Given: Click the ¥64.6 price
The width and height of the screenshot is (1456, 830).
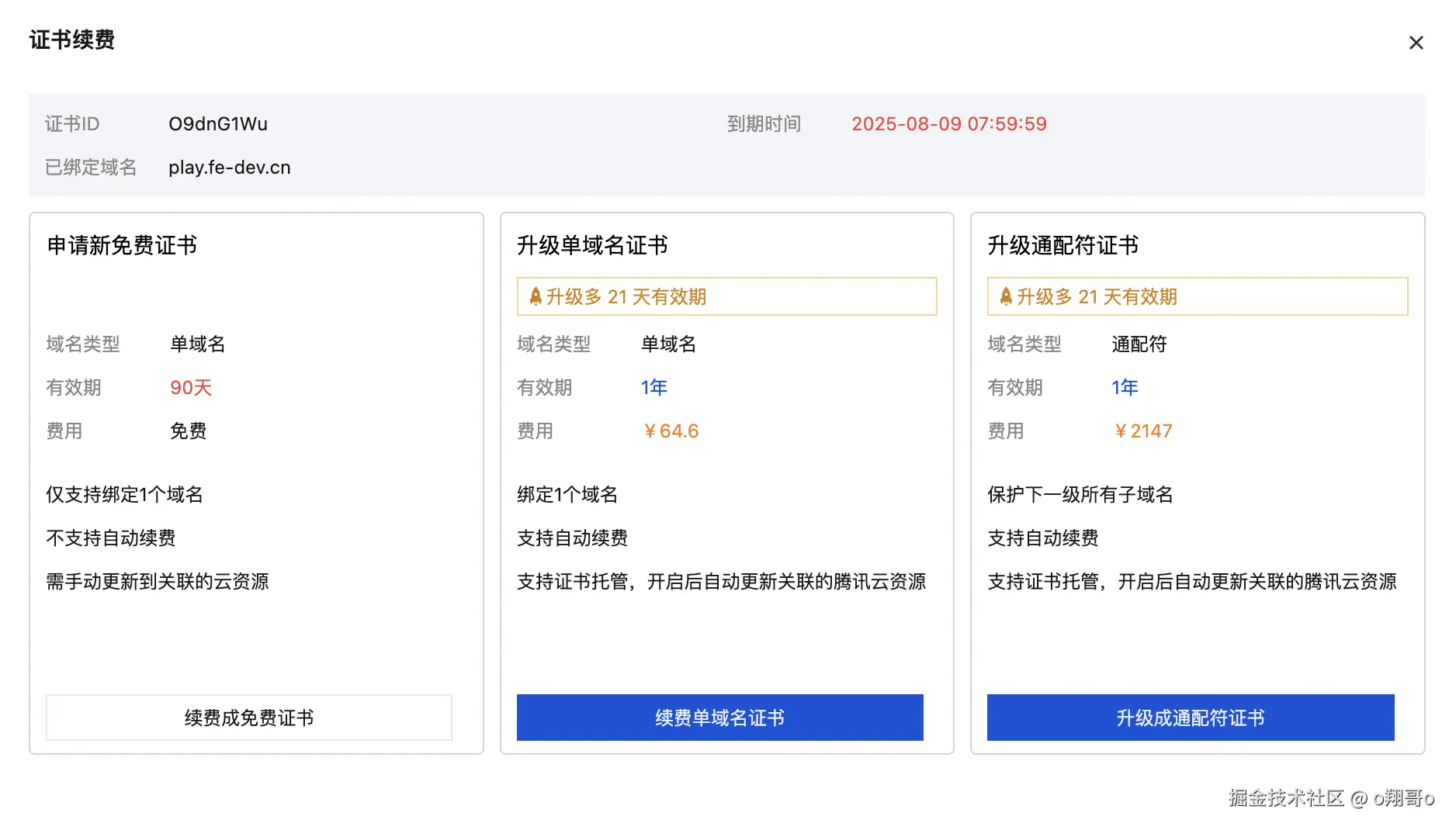Looking at the screenshot, I should pos(671,431).
